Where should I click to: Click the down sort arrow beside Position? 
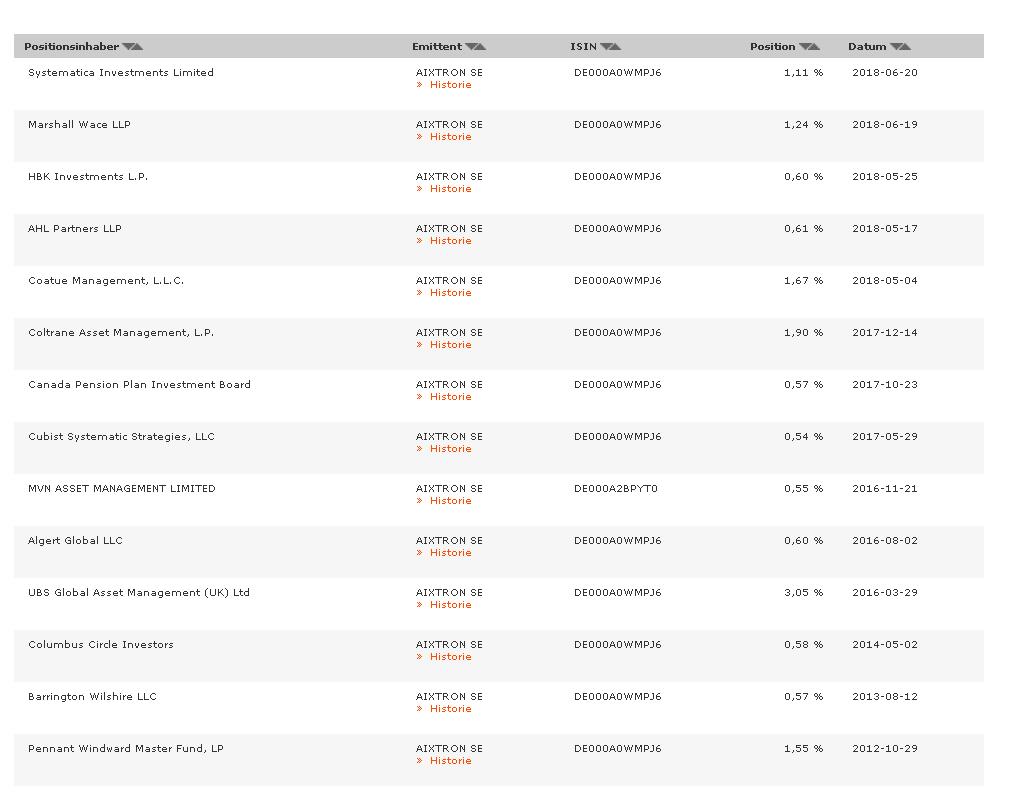tap(804, 47)
